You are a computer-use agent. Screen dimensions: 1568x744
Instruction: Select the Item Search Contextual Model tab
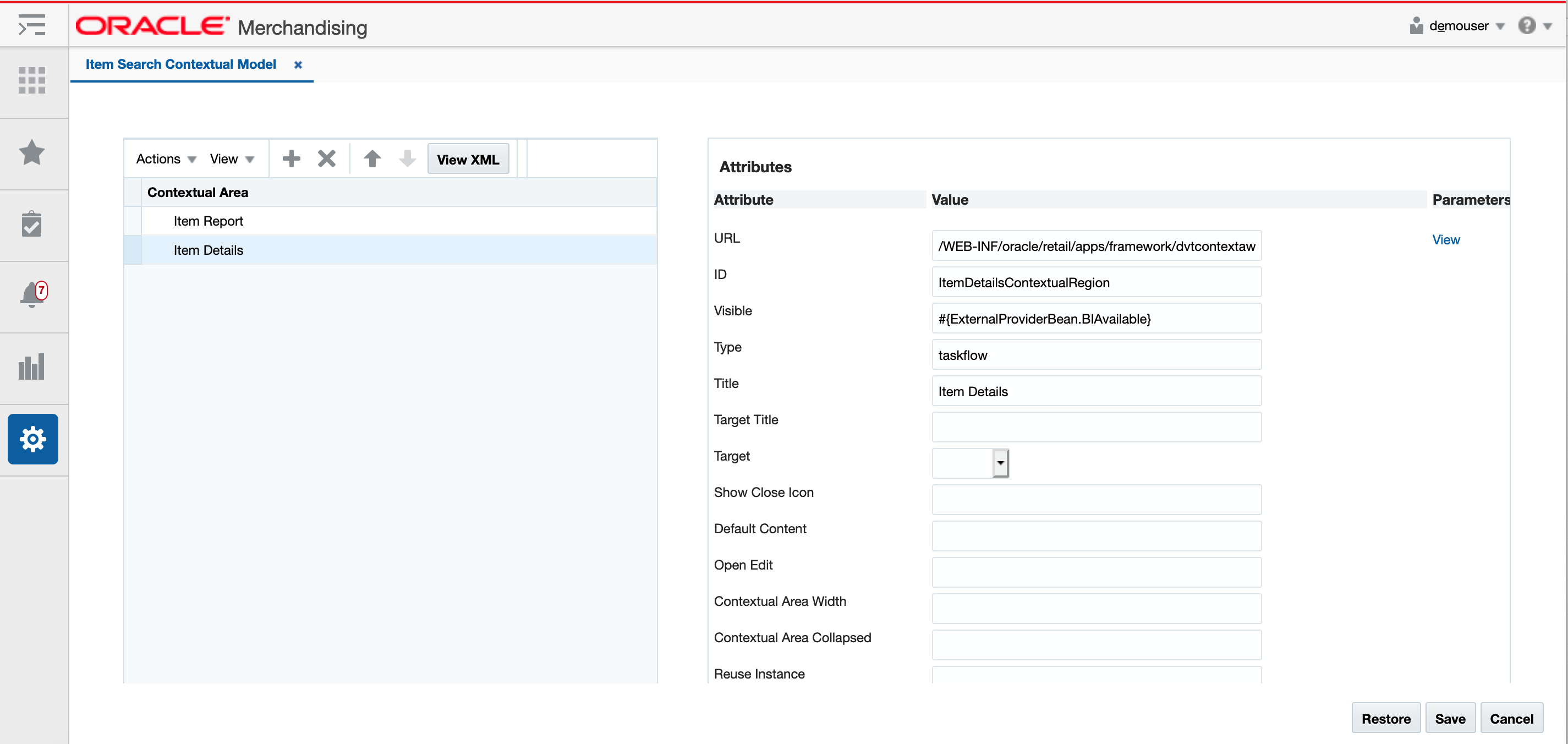click(182, 64)
